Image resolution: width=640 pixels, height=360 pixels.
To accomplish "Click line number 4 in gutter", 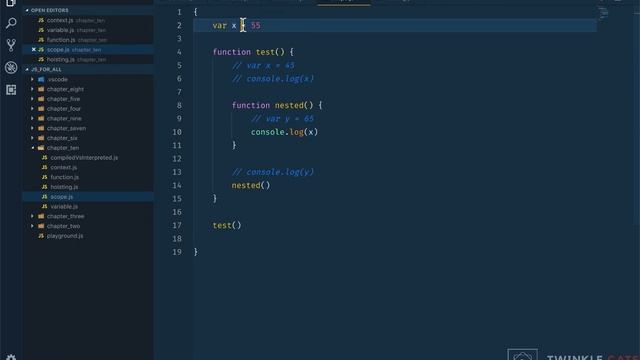I will point(179,52).
